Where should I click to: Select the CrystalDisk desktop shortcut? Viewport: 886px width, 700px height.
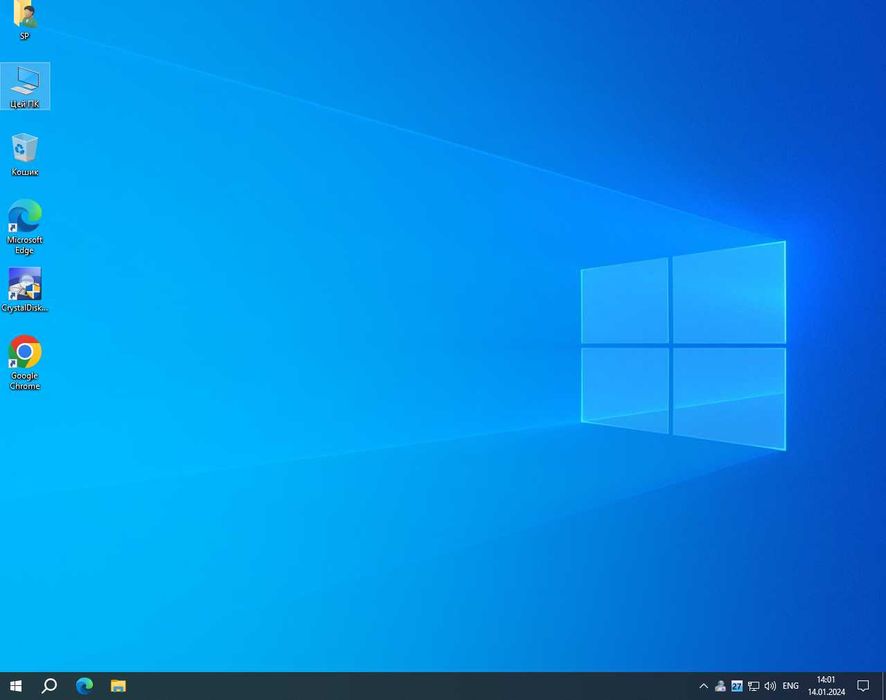click(25, 289)
